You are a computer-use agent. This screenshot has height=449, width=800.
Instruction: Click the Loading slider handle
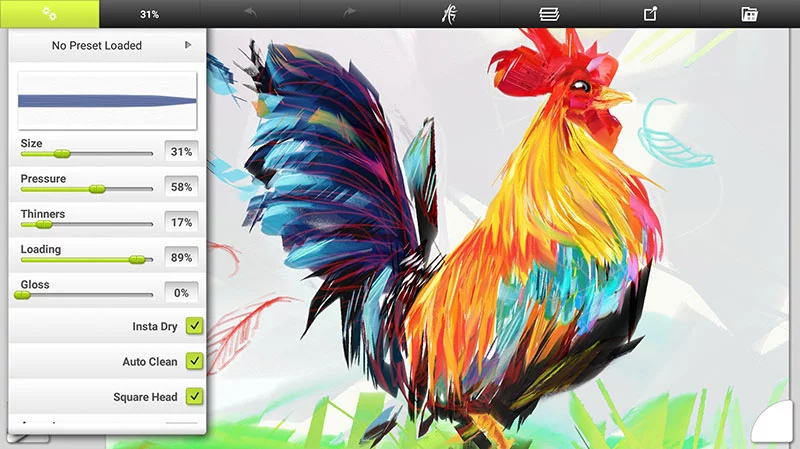pyautogui.click(x=137, y=259)
